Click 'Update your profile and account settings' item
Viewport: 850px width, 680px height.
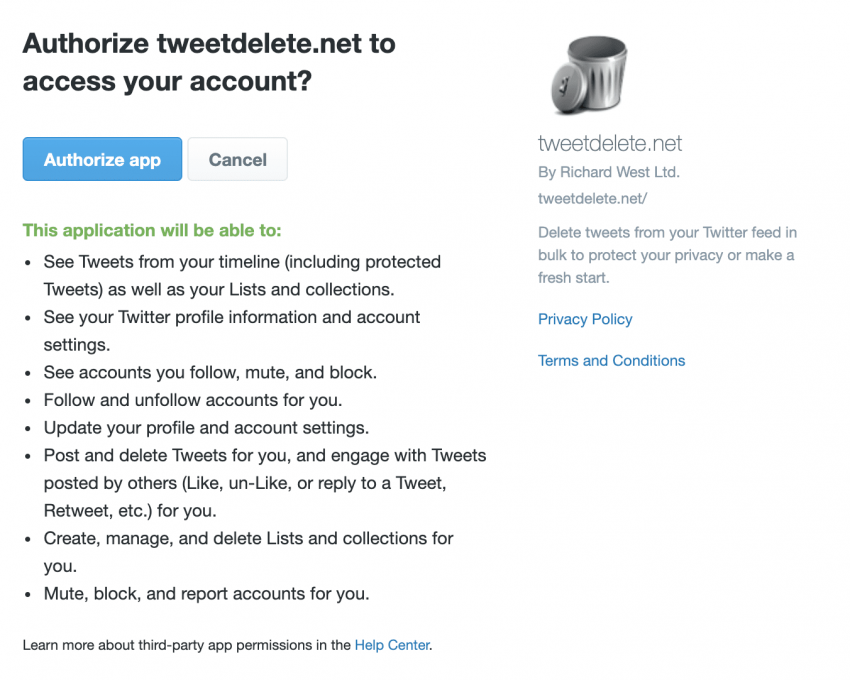click(206, 427)
